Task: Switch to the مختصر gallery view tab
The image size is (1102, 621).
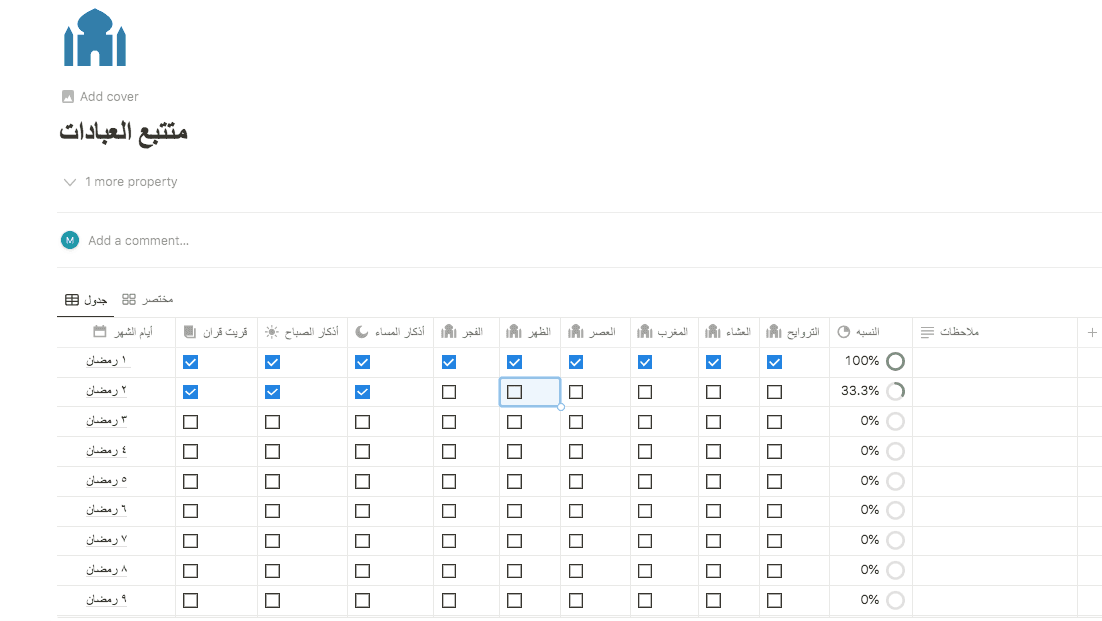Action: click(x=147, y=300)
